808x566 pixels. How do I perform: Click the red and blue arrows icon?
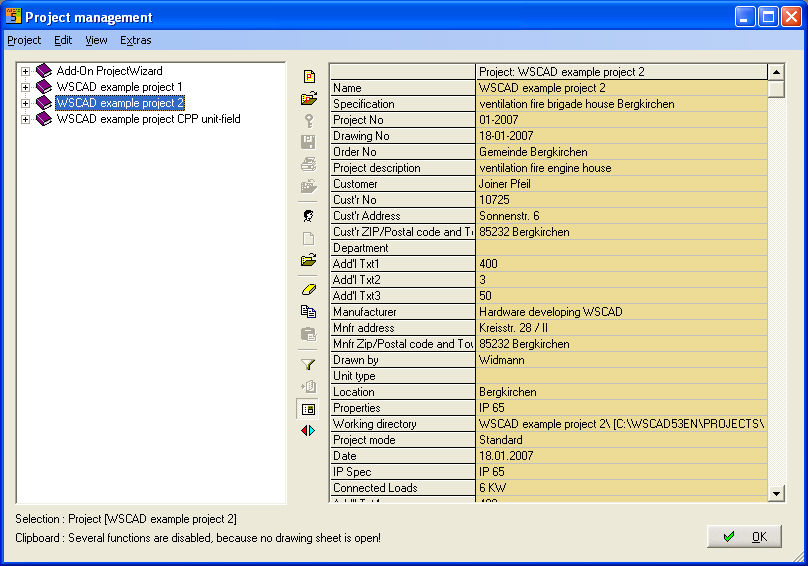309,430
